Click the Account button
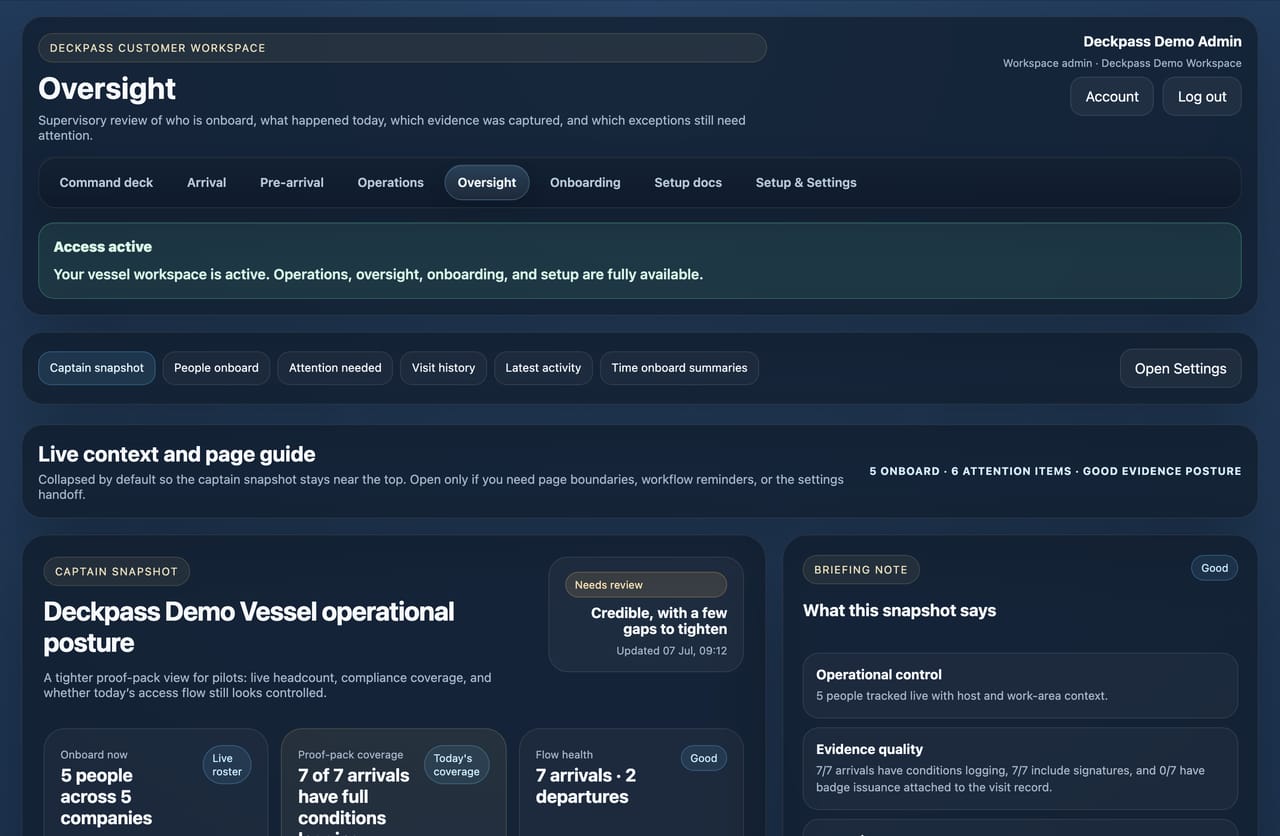This screenshot has height=836, width=1280. click(x=1112, y=97)
